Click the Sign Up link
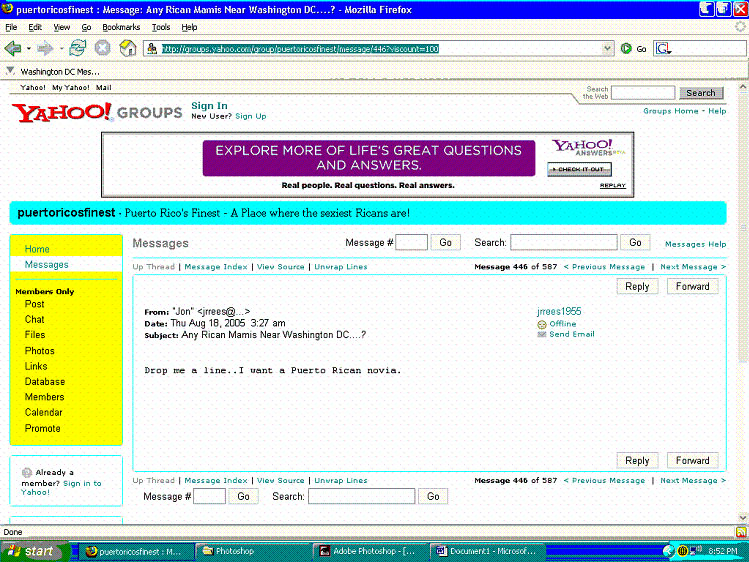749x562 pixels. (251, 116)
